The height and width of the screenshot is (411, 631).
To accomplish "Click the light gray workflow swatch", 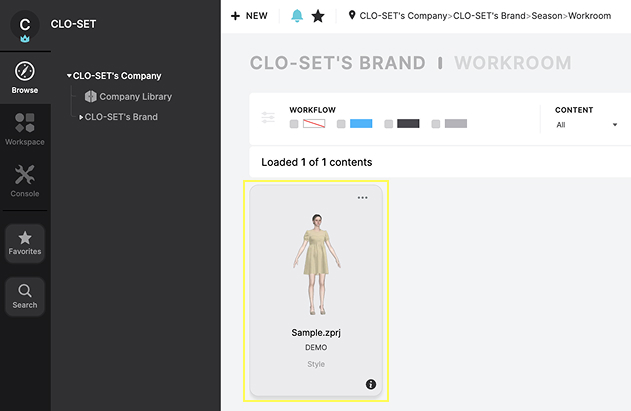I will click(456, 124).
